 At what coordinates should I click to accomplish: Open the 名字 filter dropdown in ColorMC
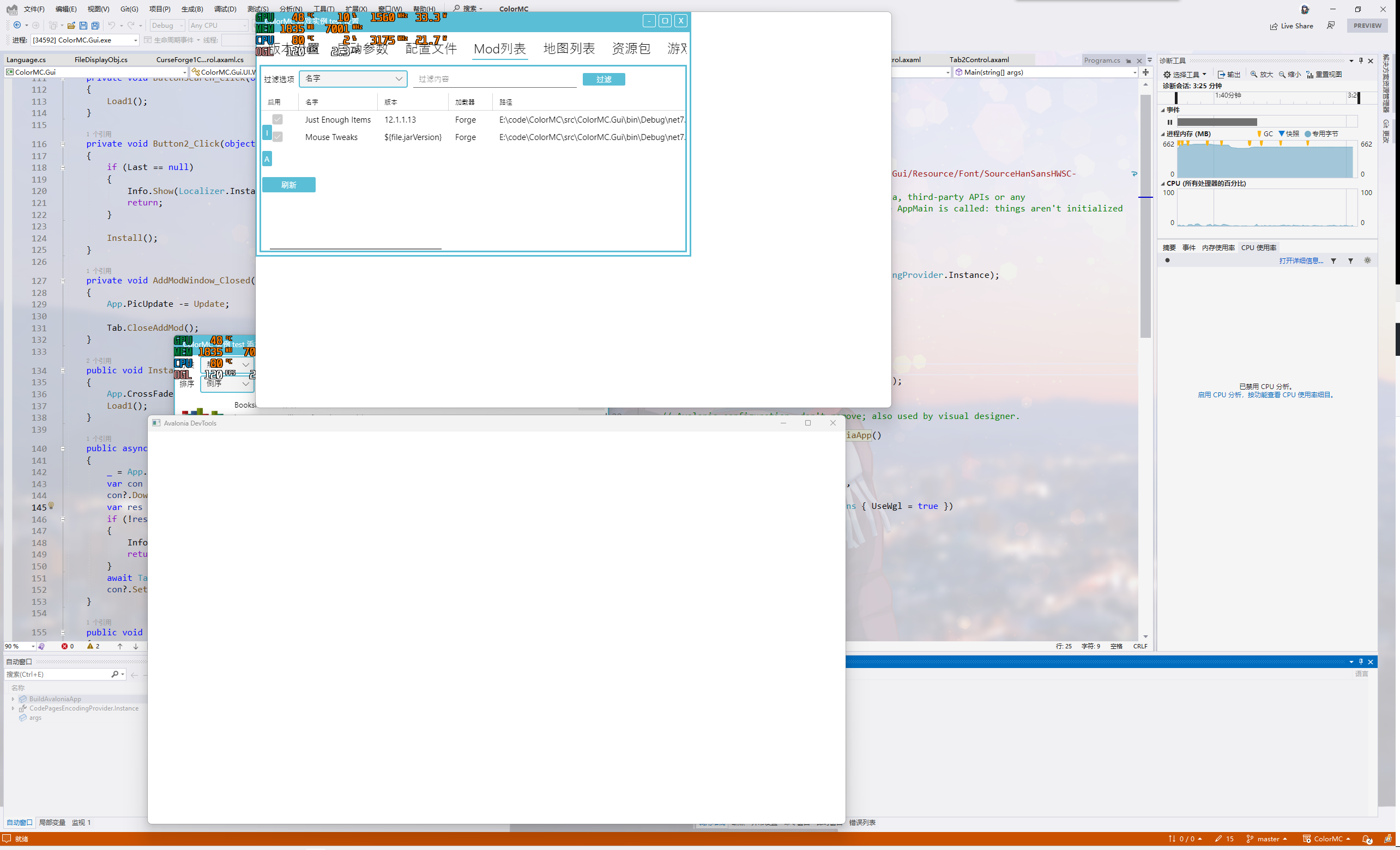353,79
